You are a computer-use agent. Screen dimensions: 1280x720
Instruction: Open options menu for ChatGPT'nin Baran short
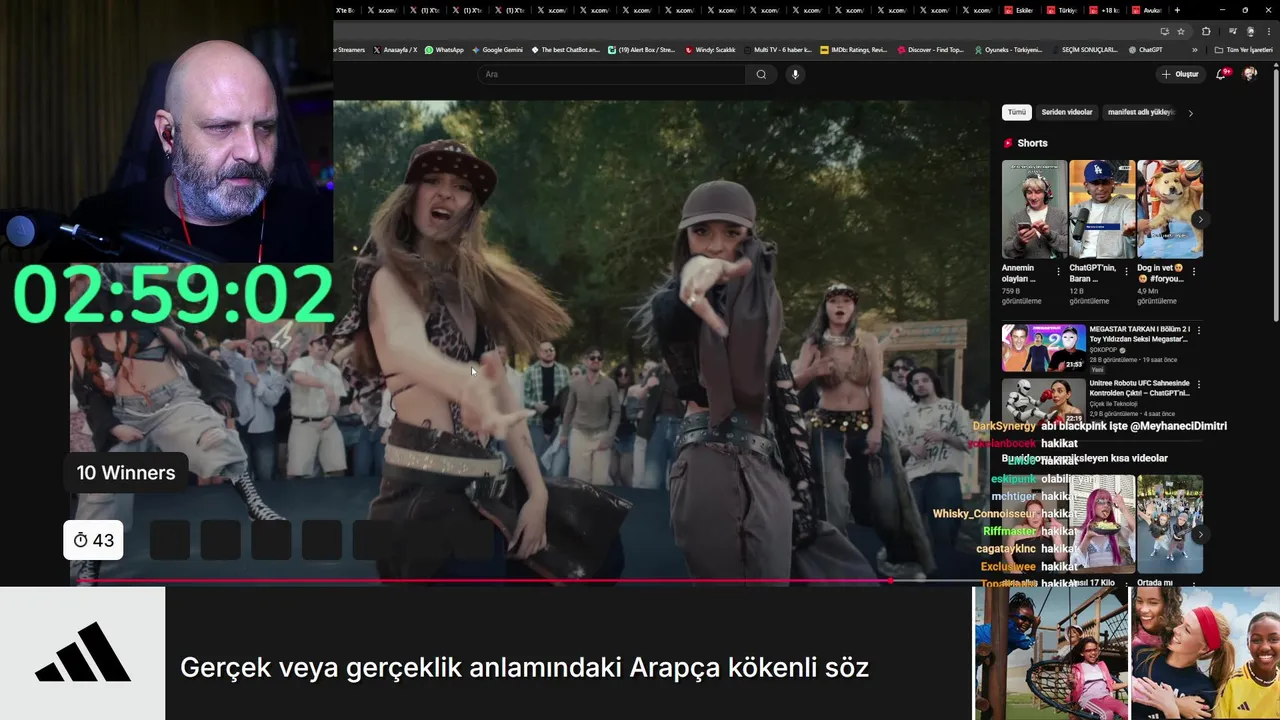(1126, 271)
